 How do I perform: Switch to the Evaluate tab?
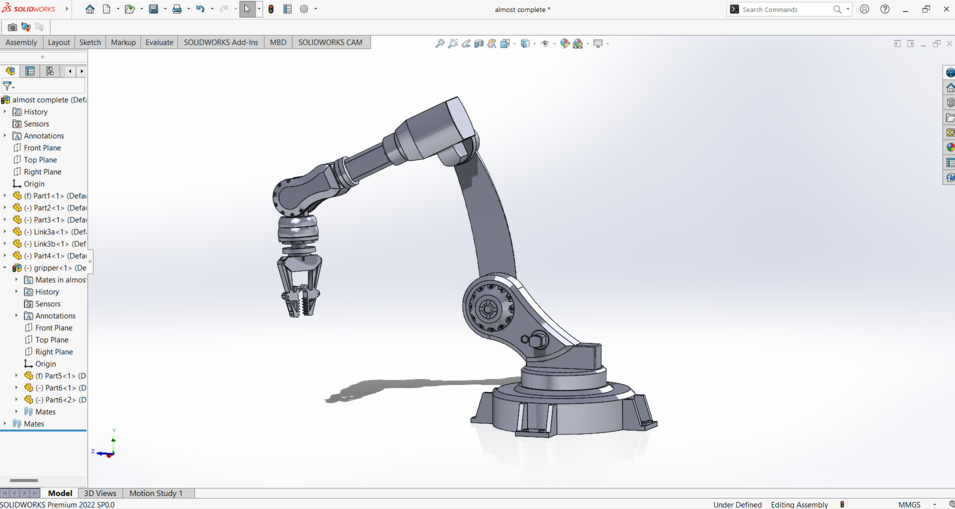click(159, 42)
